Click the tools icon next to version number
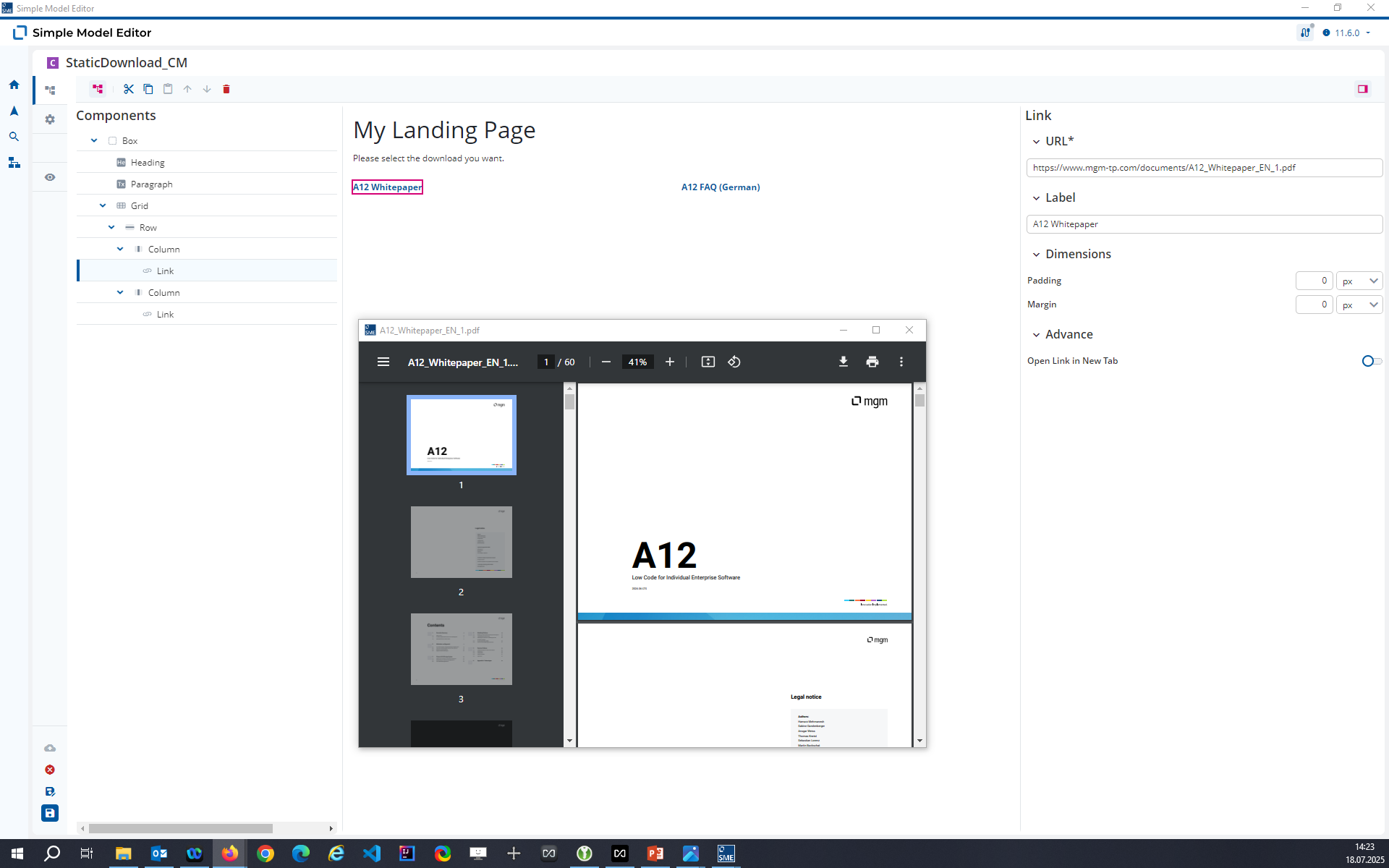This screenshot has height=868, width=1389. pyautogui.click(x=1306, y=33)
